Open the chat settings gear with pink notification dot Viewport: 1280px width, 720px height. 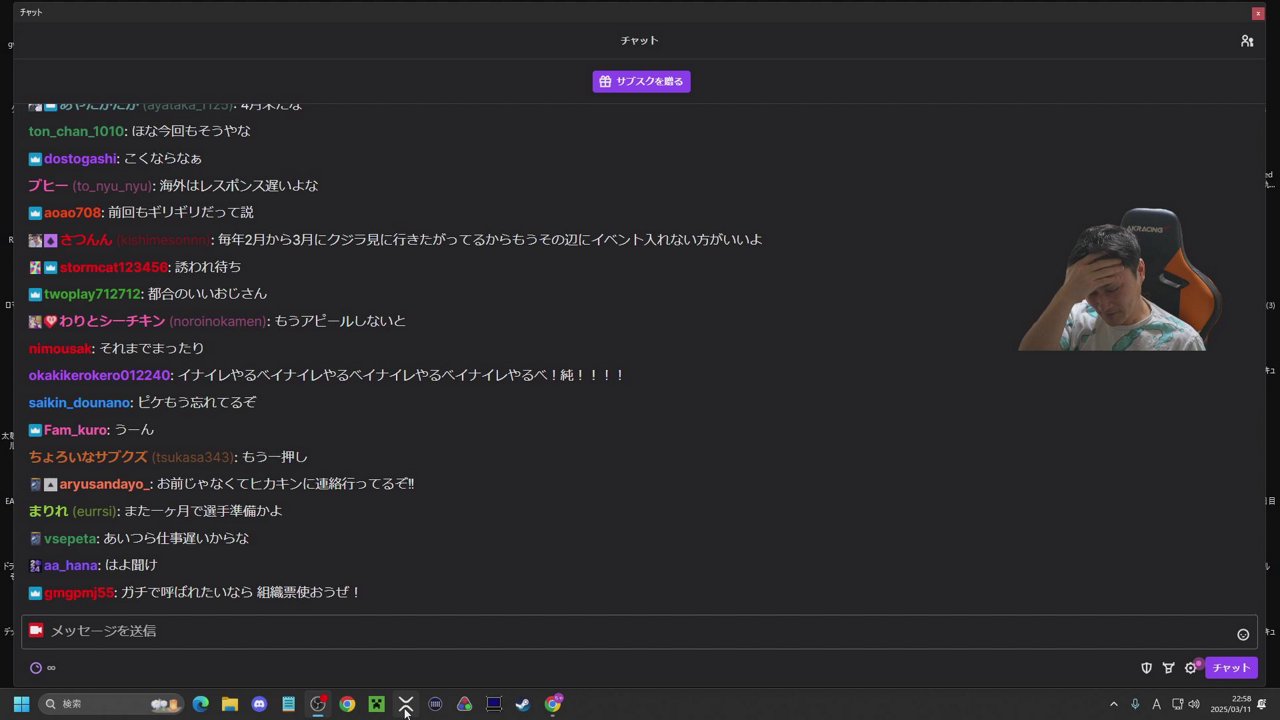[x=1190, y=667]
